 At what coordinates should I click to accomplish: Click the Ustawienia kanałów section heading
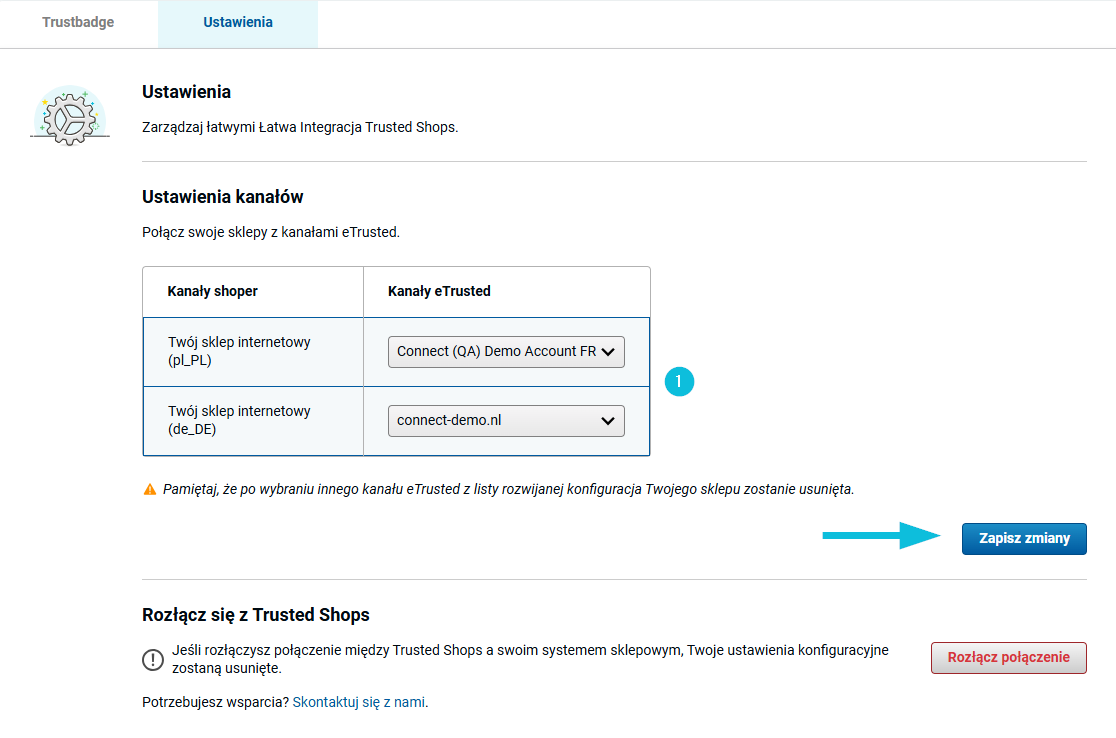point(223,197)
